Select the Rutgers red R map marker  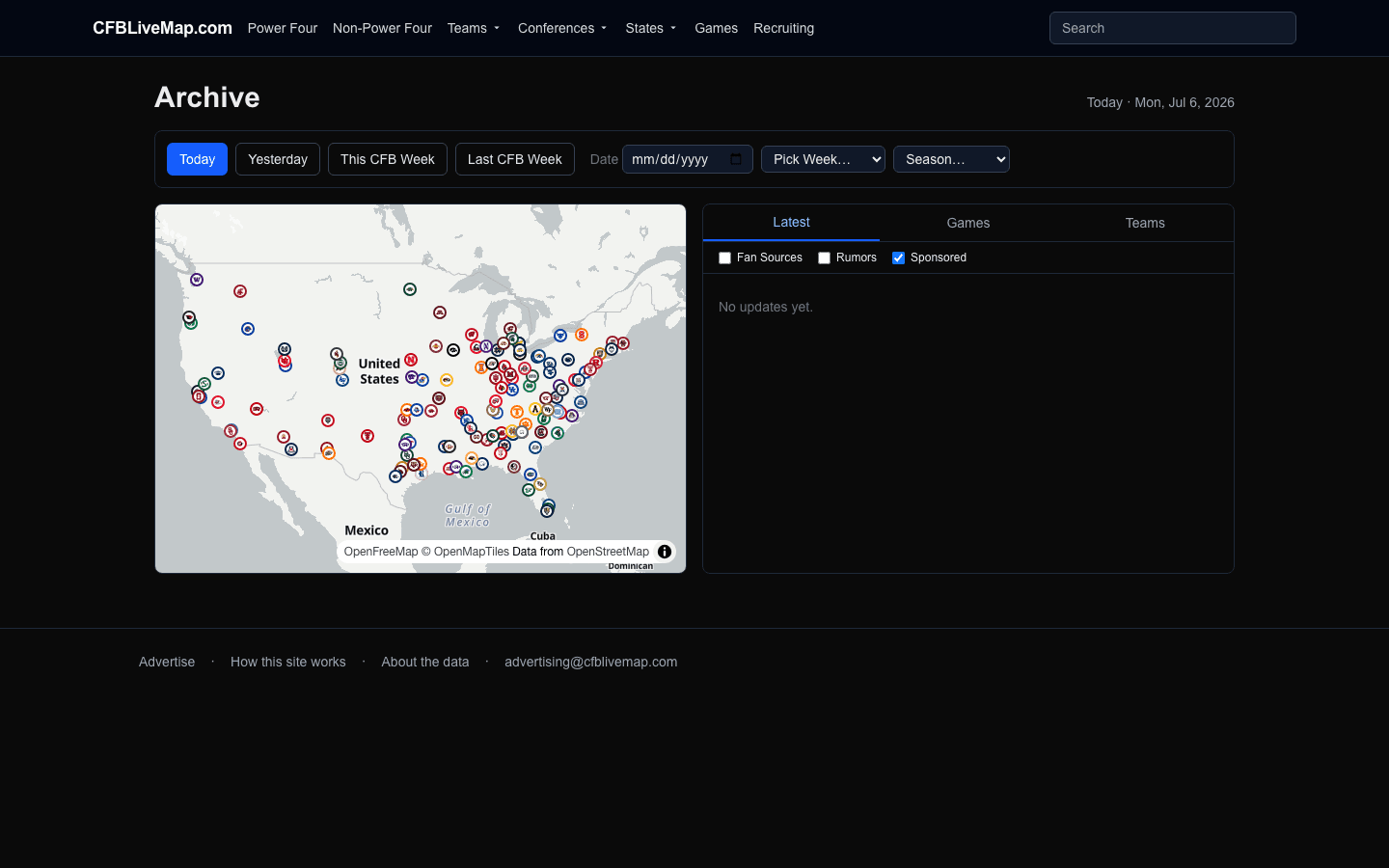[x=596, y=363]
